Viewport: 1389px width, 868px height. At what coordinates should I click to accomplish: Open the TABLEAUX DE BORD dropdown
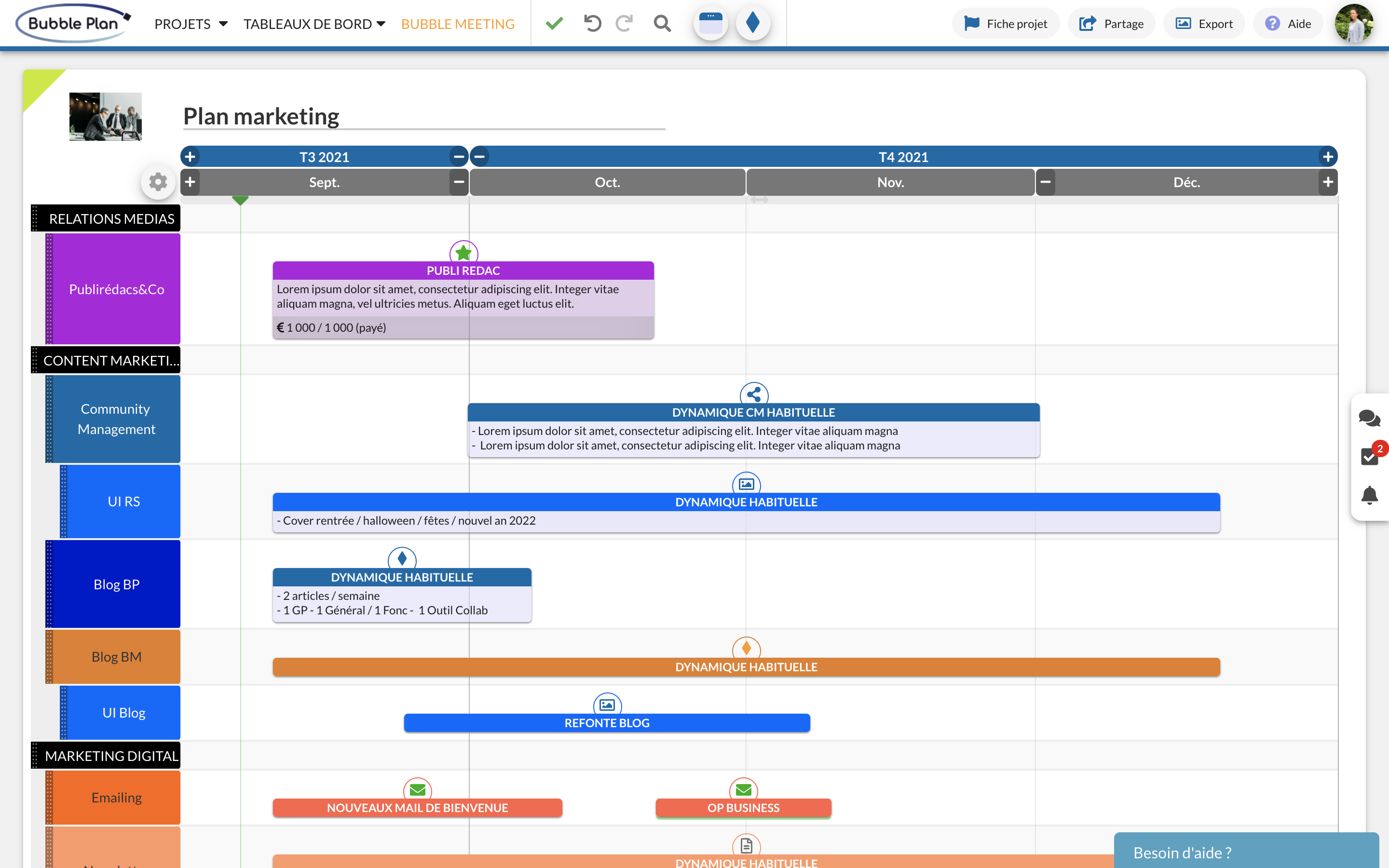click(x=314, y=24)
